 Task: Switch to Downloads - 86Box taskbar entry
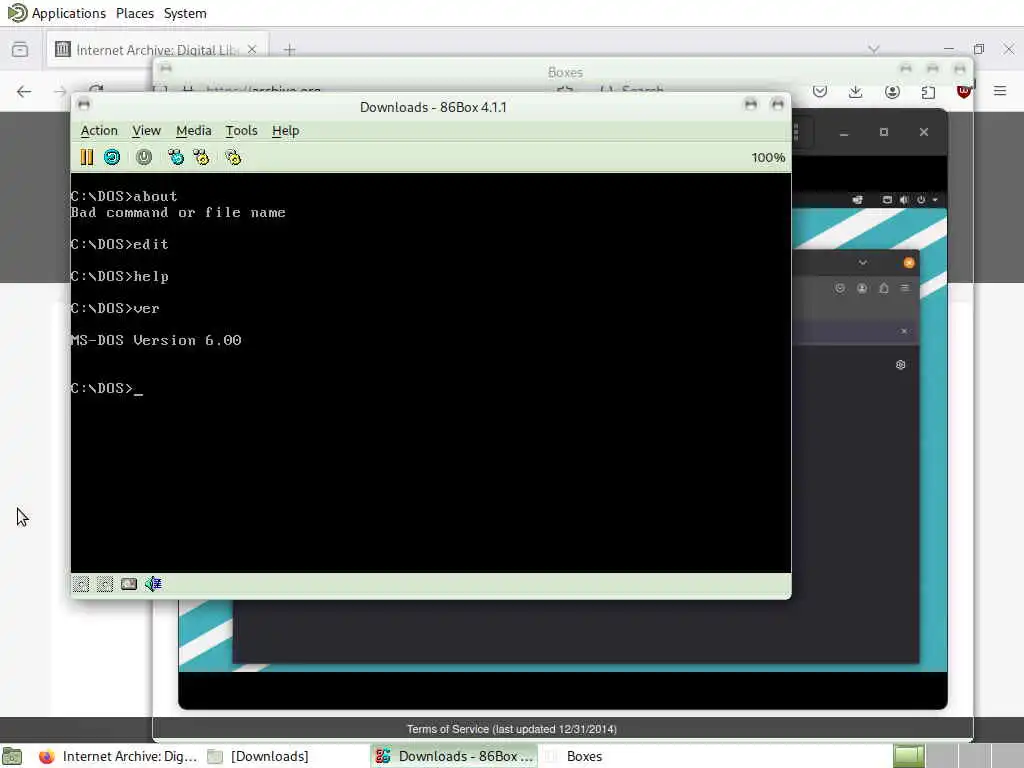point(455,756)
